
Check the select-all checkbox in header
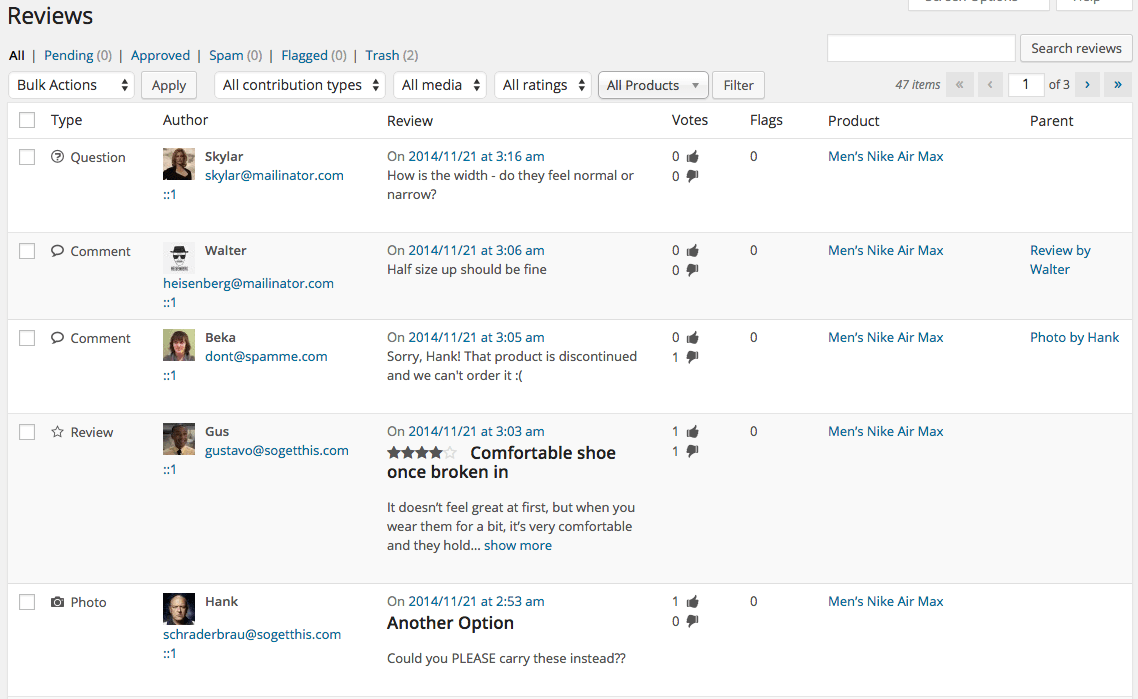pyautogui.click(x=27, y=120)
